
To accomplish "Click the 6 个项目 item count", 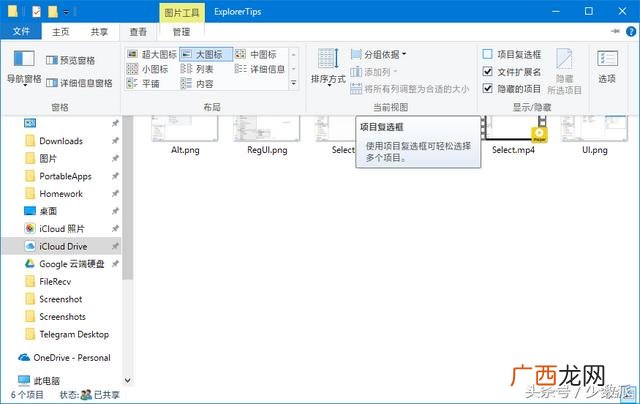I will coord(27,395).
